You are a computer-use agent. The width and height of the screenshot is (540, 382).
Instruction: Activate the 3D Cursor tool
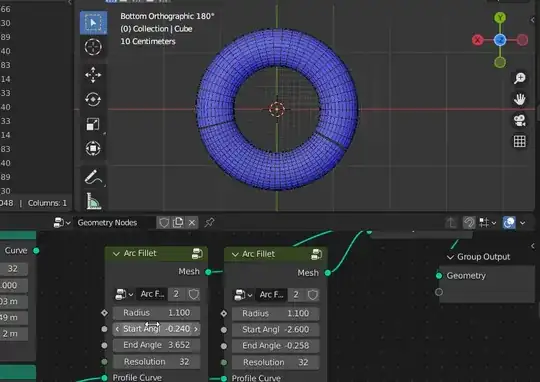point(93,47)
